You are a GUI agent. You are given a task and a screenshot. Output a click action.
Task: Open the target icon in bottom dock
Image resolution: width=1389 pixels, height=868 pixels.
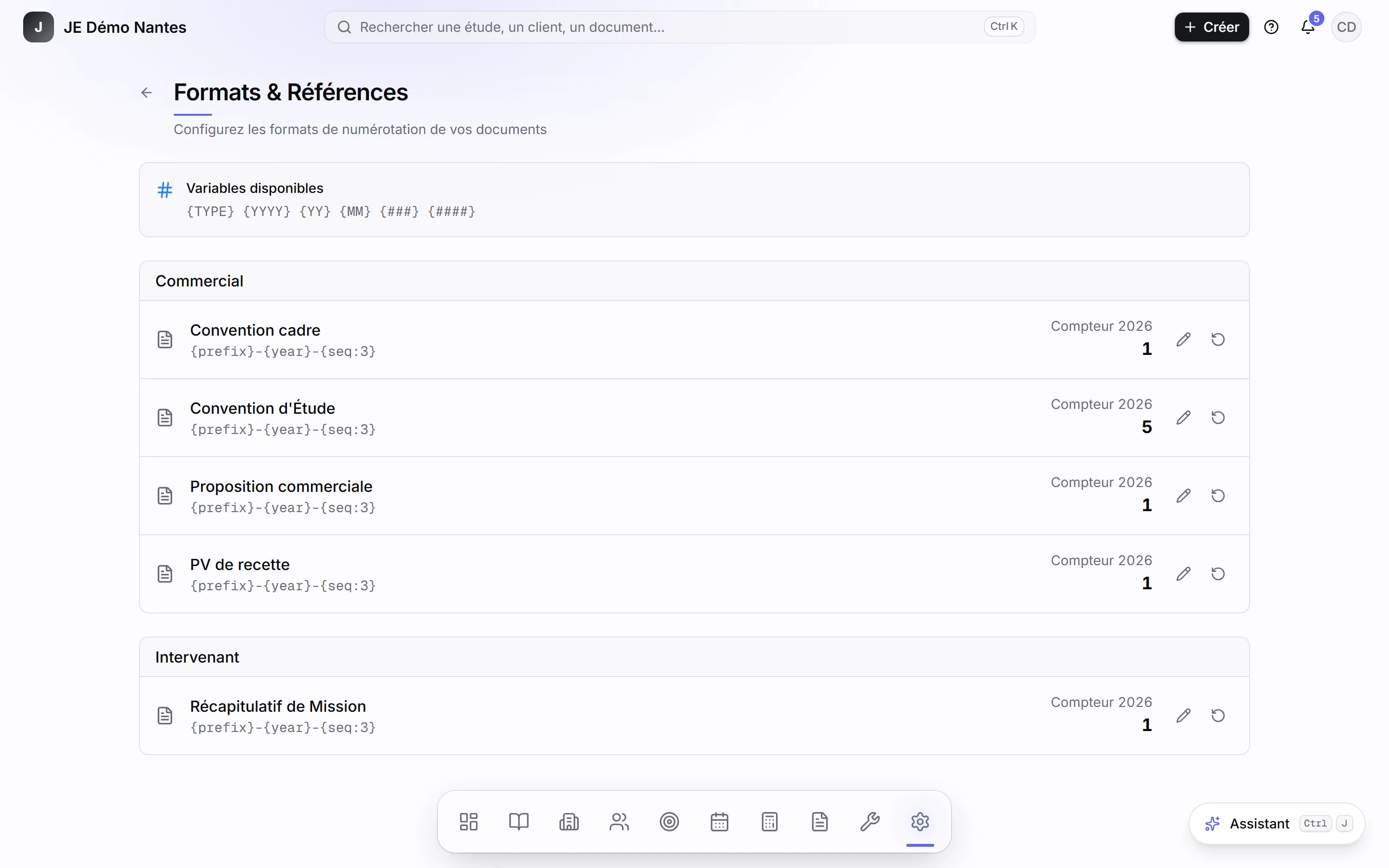tap(669, 822)
